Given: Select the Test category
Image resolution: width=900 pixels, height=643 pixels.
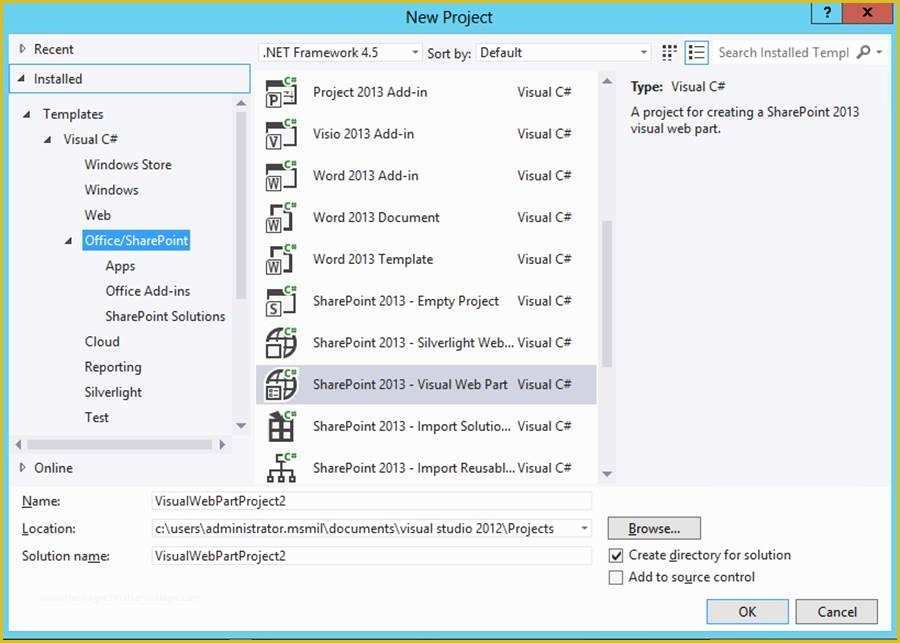Looking at the screenshot, I should click(96, 417).
